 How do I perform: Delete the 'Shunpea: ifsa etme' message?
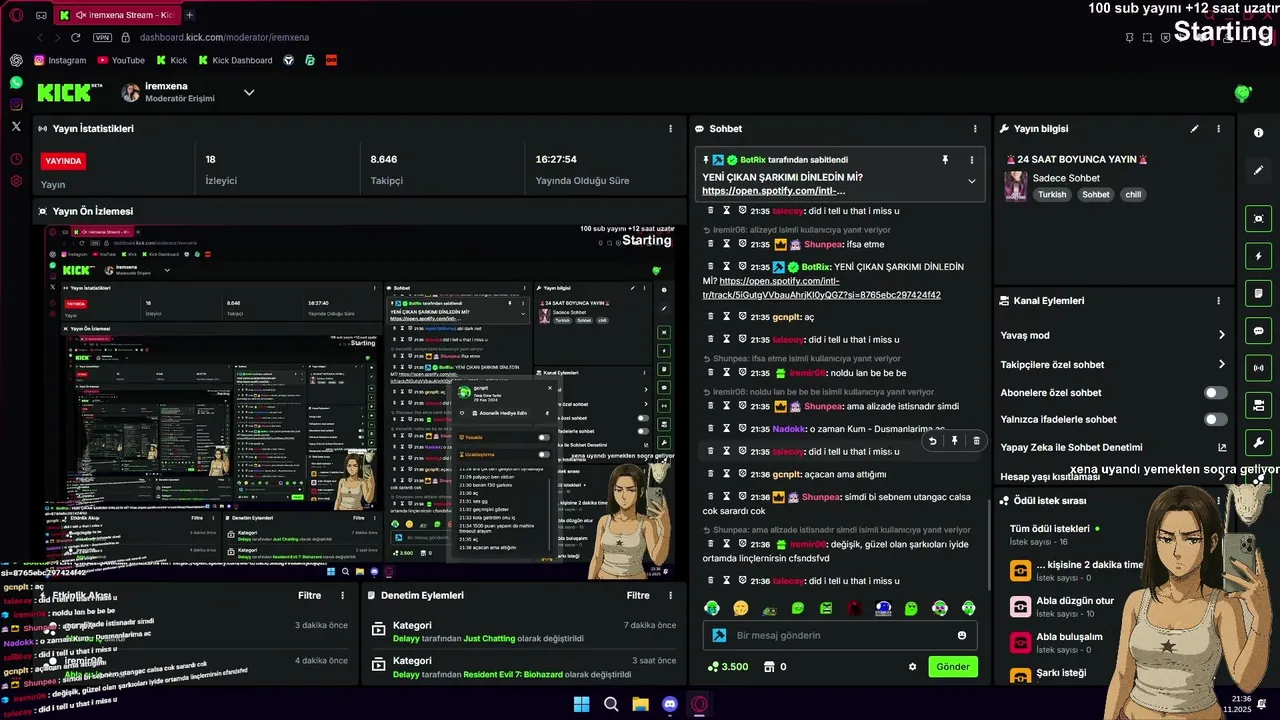pyautogui.click(x=711, y=244)
